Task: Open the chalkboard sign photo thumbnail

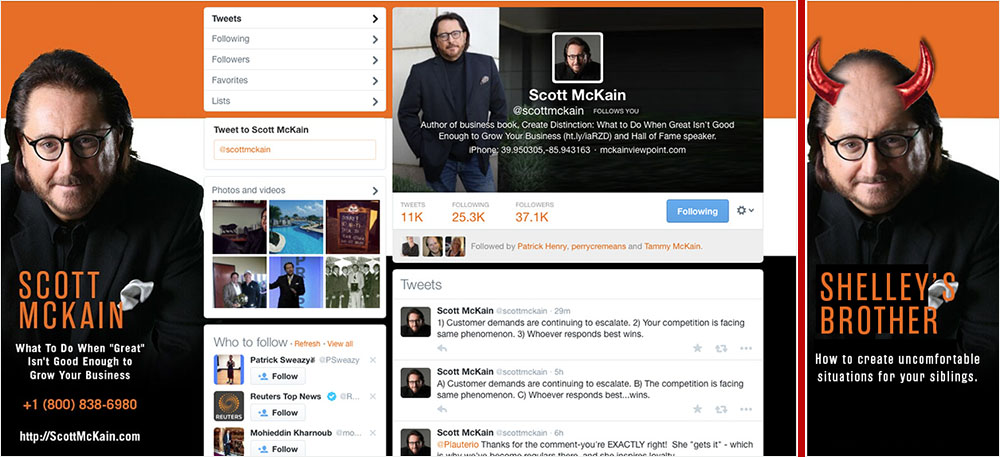Action: pyautogui.click(x=353, y=227)
